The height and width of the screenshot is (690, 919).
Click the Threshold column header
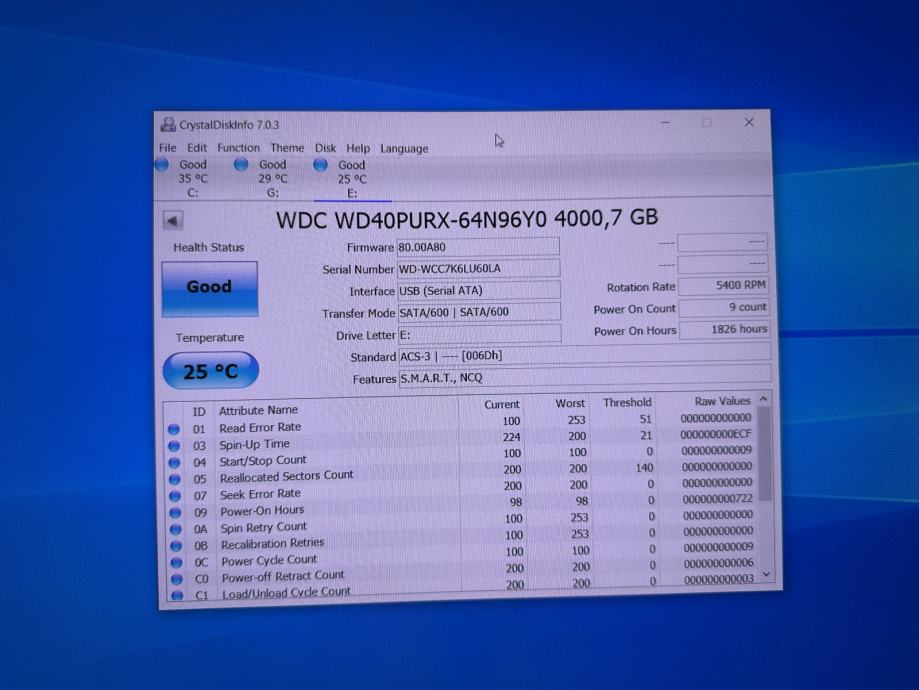point(627,402)
